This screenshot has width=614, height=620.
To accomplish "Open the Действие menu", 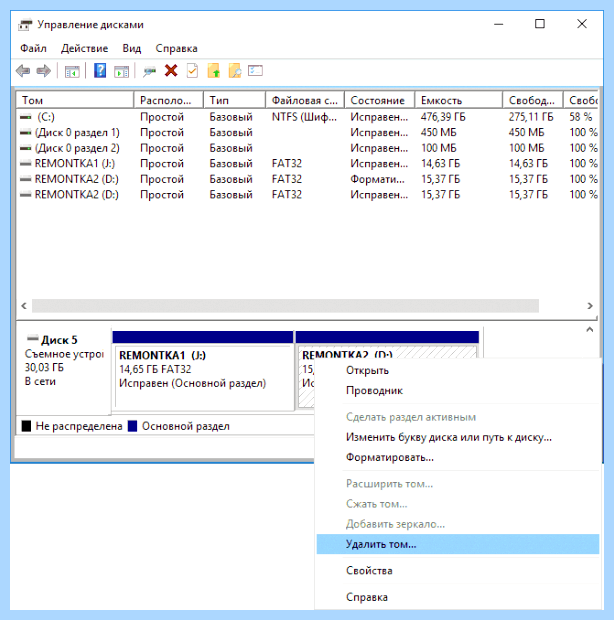I will pyautogui.click(x=84, y=48).
